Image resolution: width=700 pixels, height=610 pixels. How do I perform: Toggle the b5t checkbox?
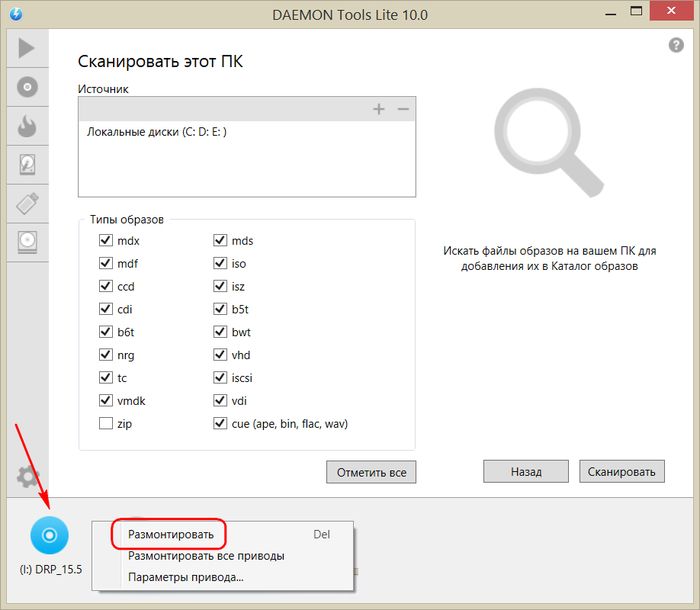220,309
